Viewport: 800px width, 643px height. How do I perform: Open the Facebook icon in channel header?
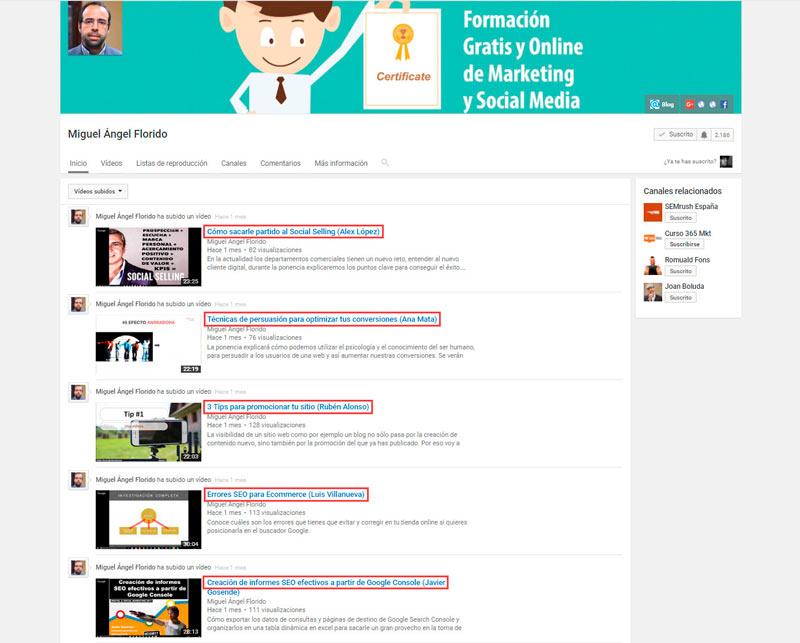[x=724, y=104]
